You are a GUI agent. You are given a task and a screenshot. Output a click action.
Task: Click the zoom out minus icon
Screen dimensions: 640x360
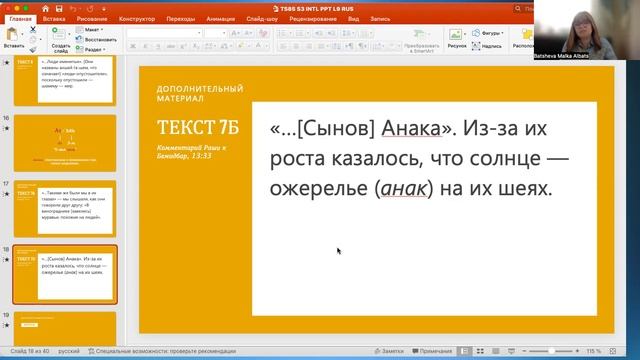[x=524, y=351]
